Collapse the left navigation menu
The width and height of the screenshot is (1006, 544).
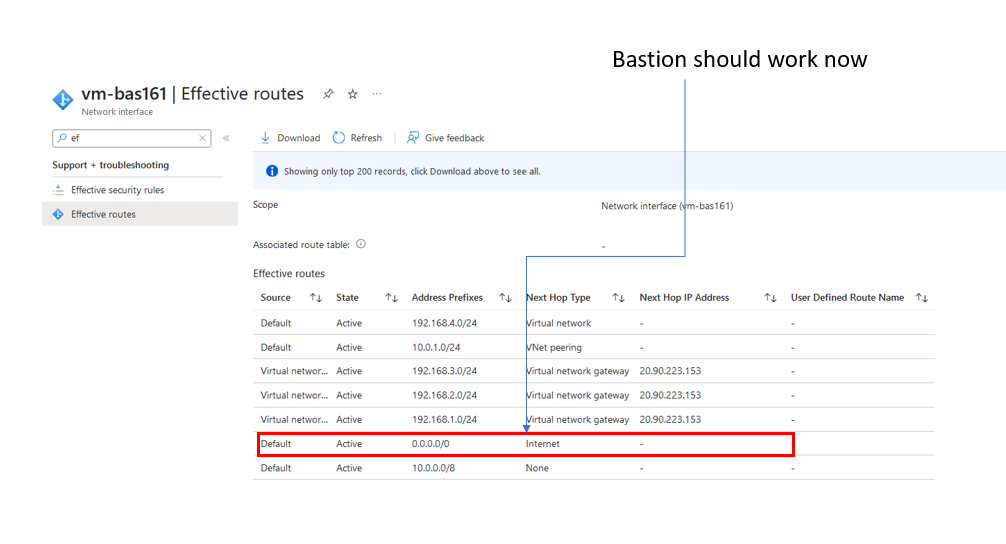pos(226,138)
